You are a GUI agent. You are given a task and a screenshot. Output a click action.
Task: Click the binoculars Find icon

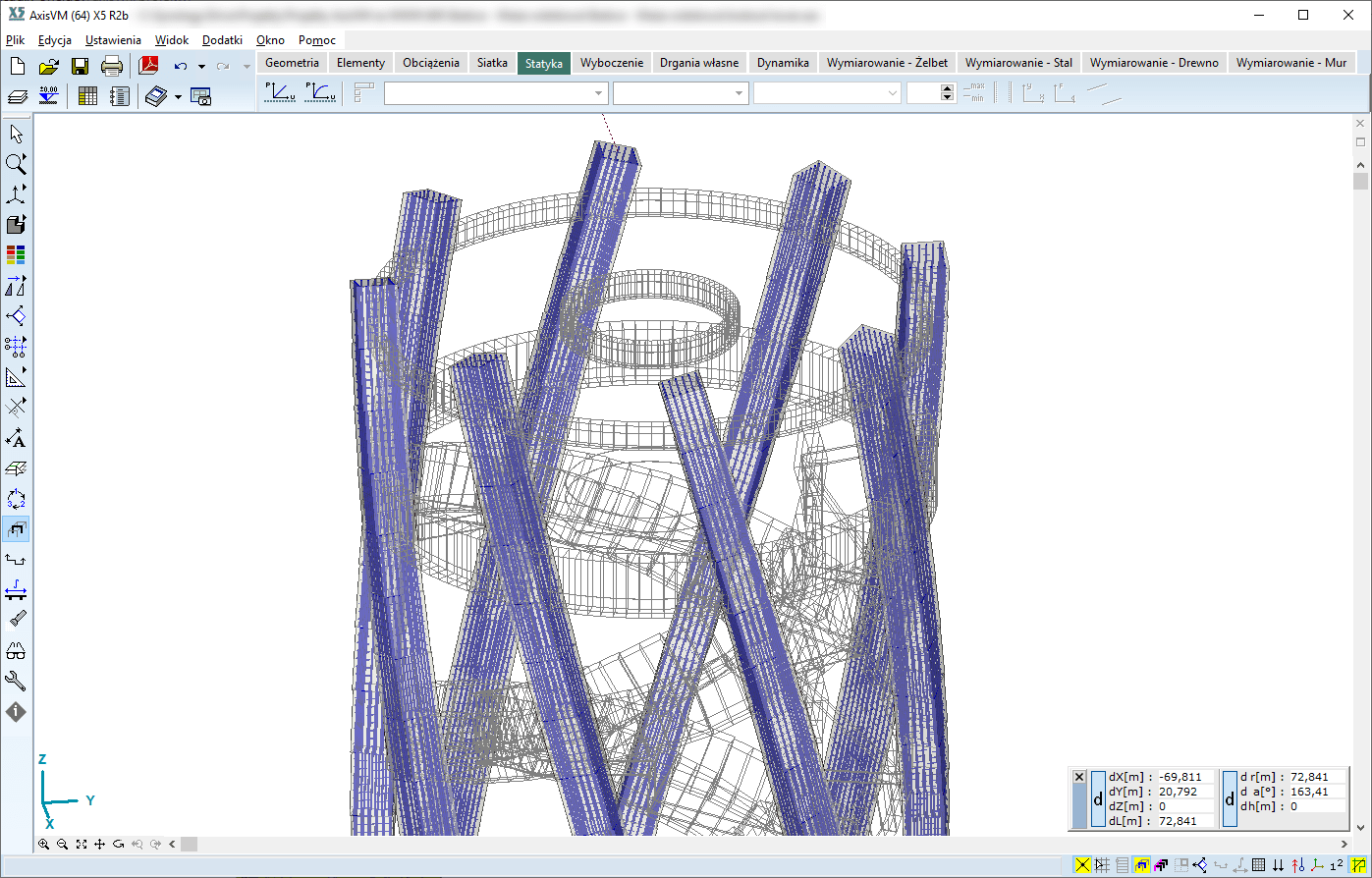[16, 651]
